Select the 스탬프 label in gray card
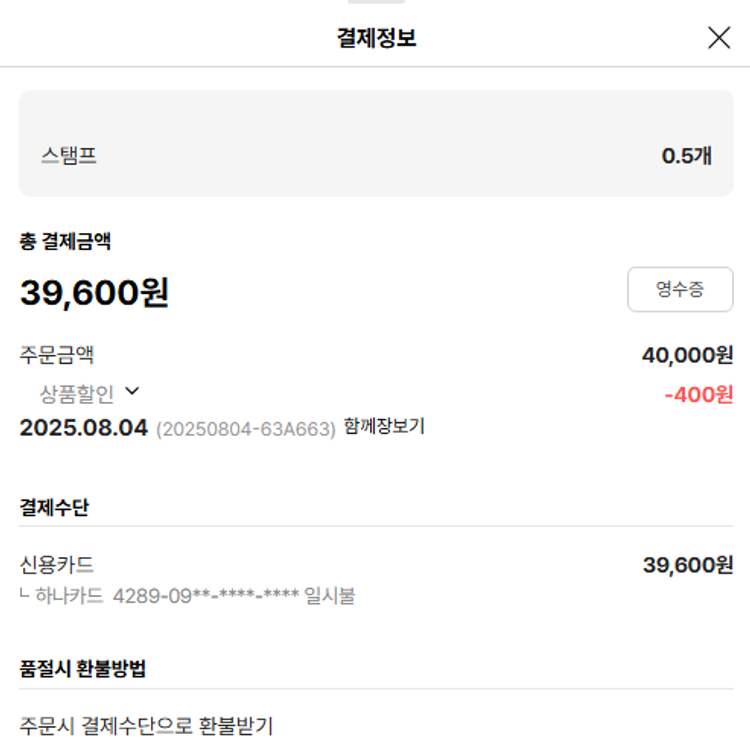The width and height of the screenshot is (750, 750). tap(69, 156)
